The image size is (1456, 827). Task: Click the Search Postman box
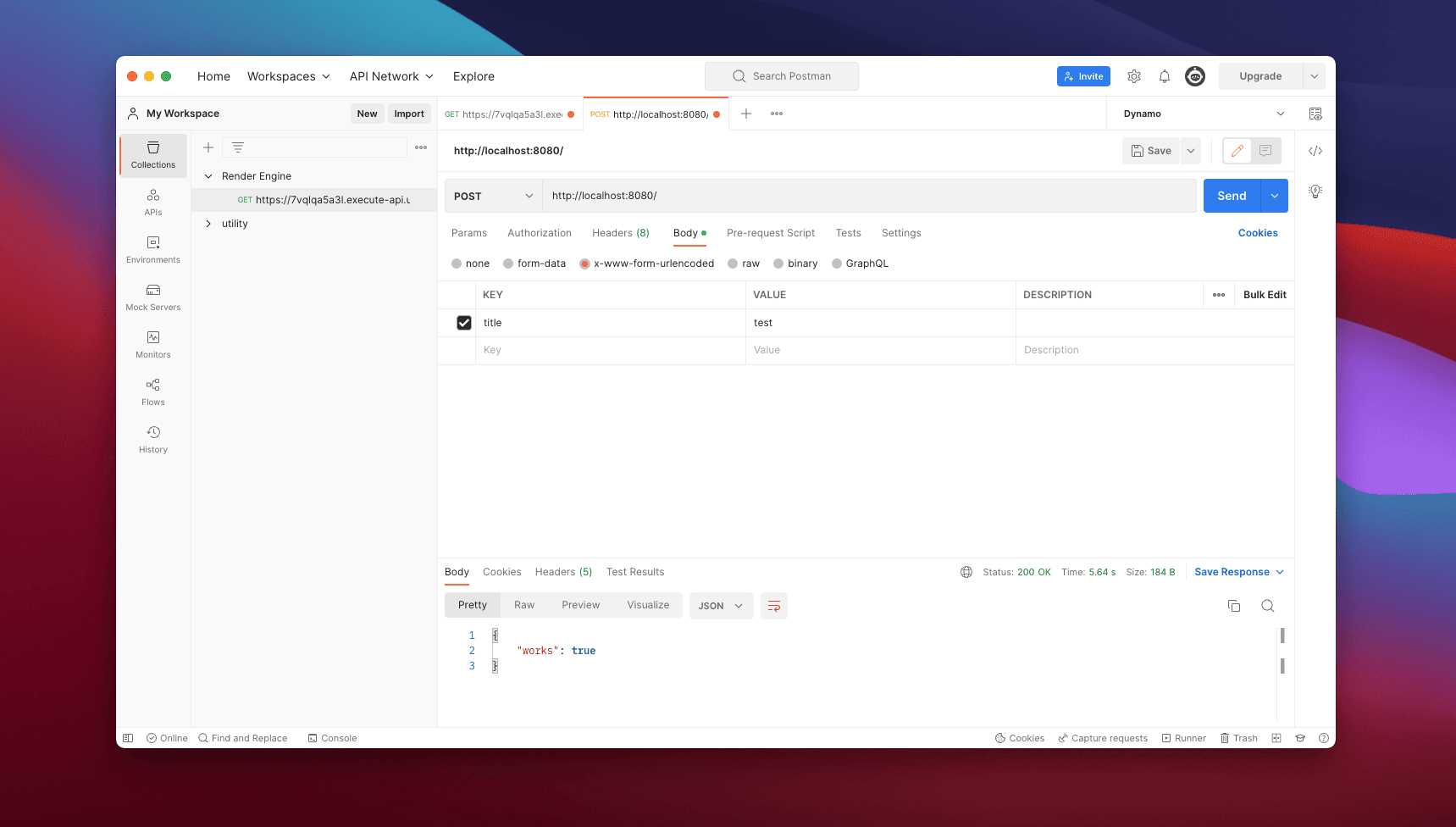pyautogui.click(x=782, y=76)
